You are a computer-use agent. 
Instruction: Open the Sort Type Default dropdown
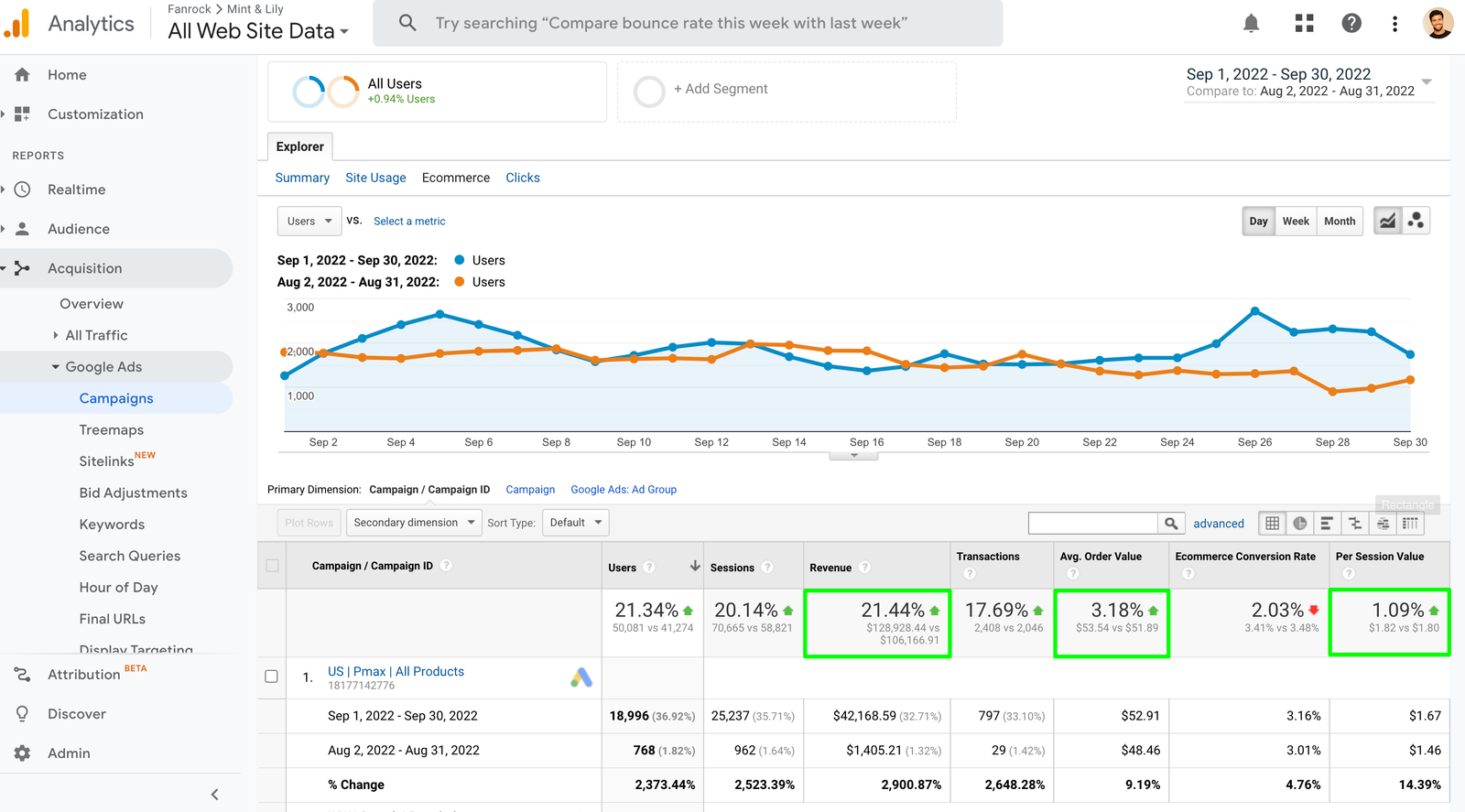(x=575, y=523)
